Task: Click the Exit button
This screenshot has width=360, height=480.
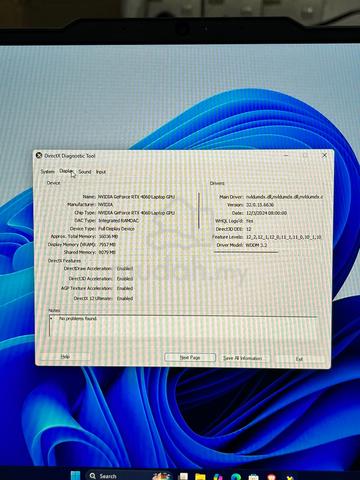Action: (x=299, y=359)
